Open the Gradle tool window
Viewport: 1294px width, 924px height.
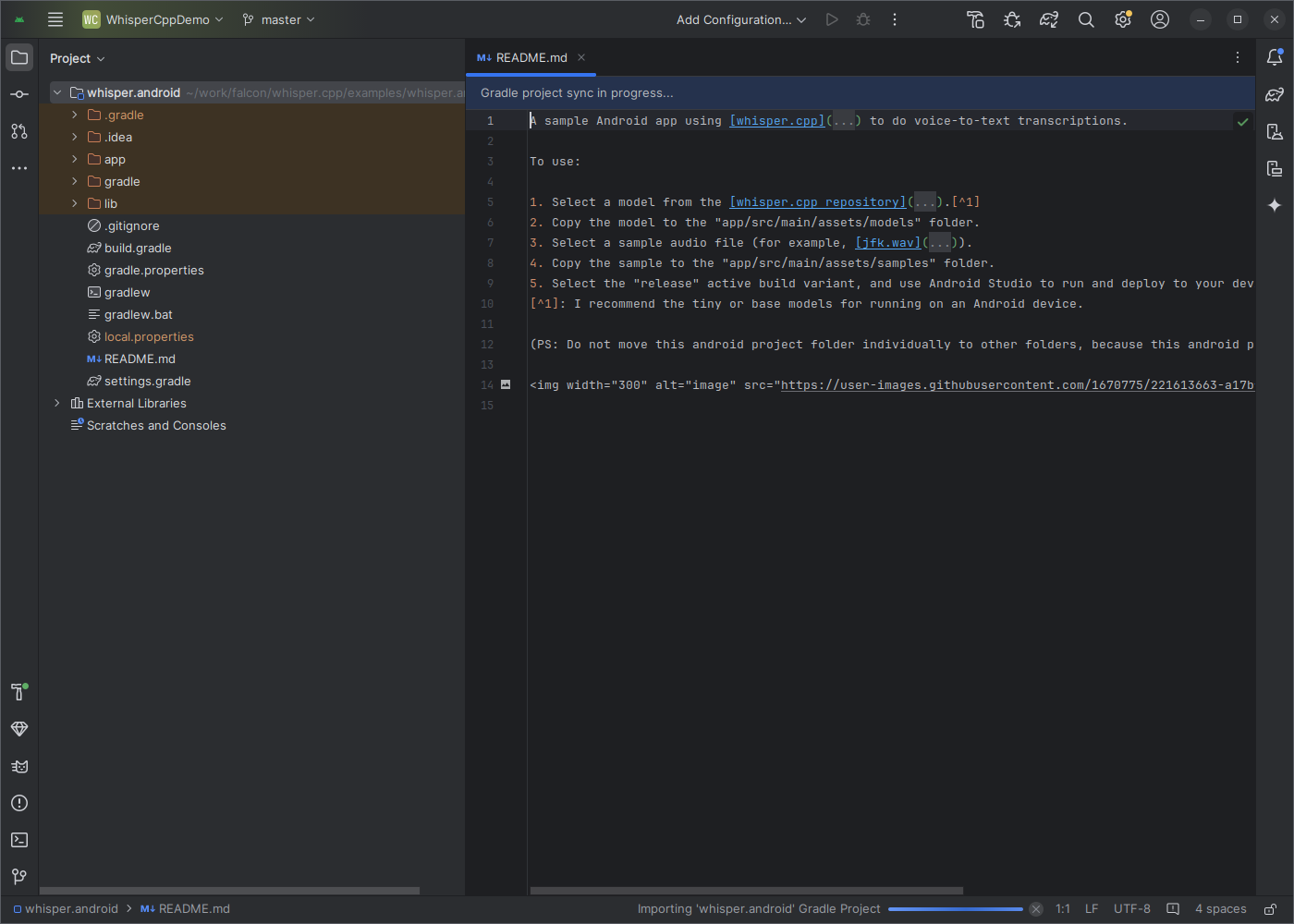(1276, 94)
